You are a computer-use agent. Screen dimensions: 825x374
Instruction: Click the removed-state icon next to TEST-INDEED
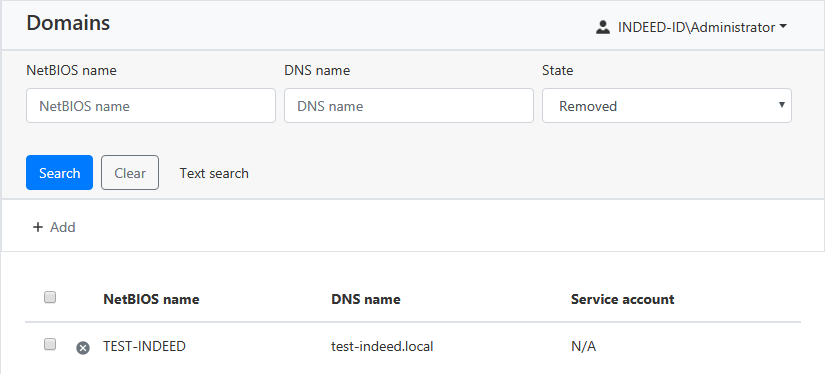coord(83,348)
